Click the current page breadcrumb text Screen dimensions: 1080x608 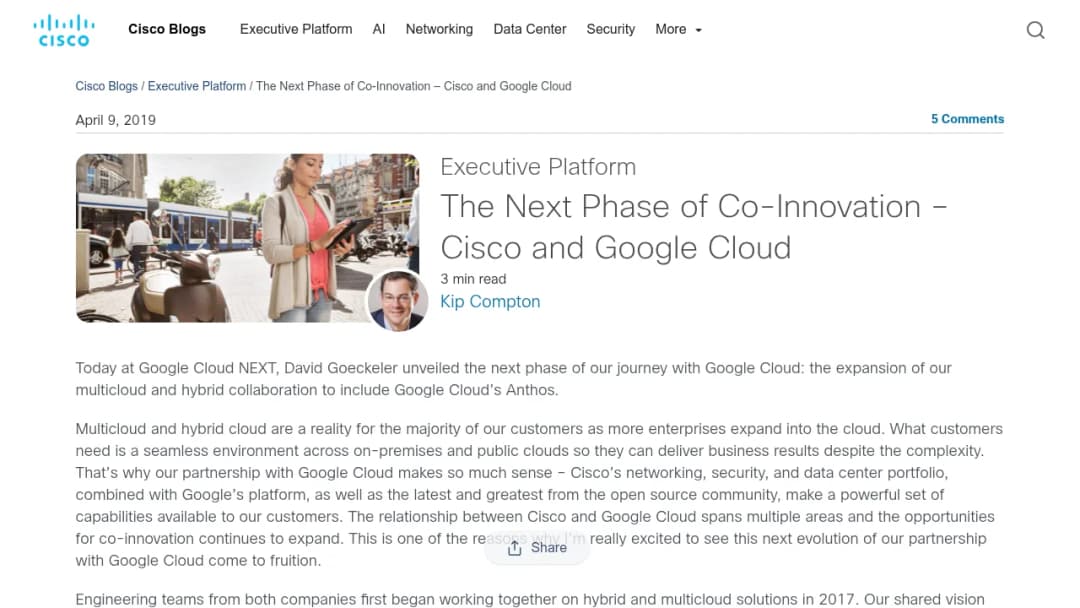click(x=414, y=86)
